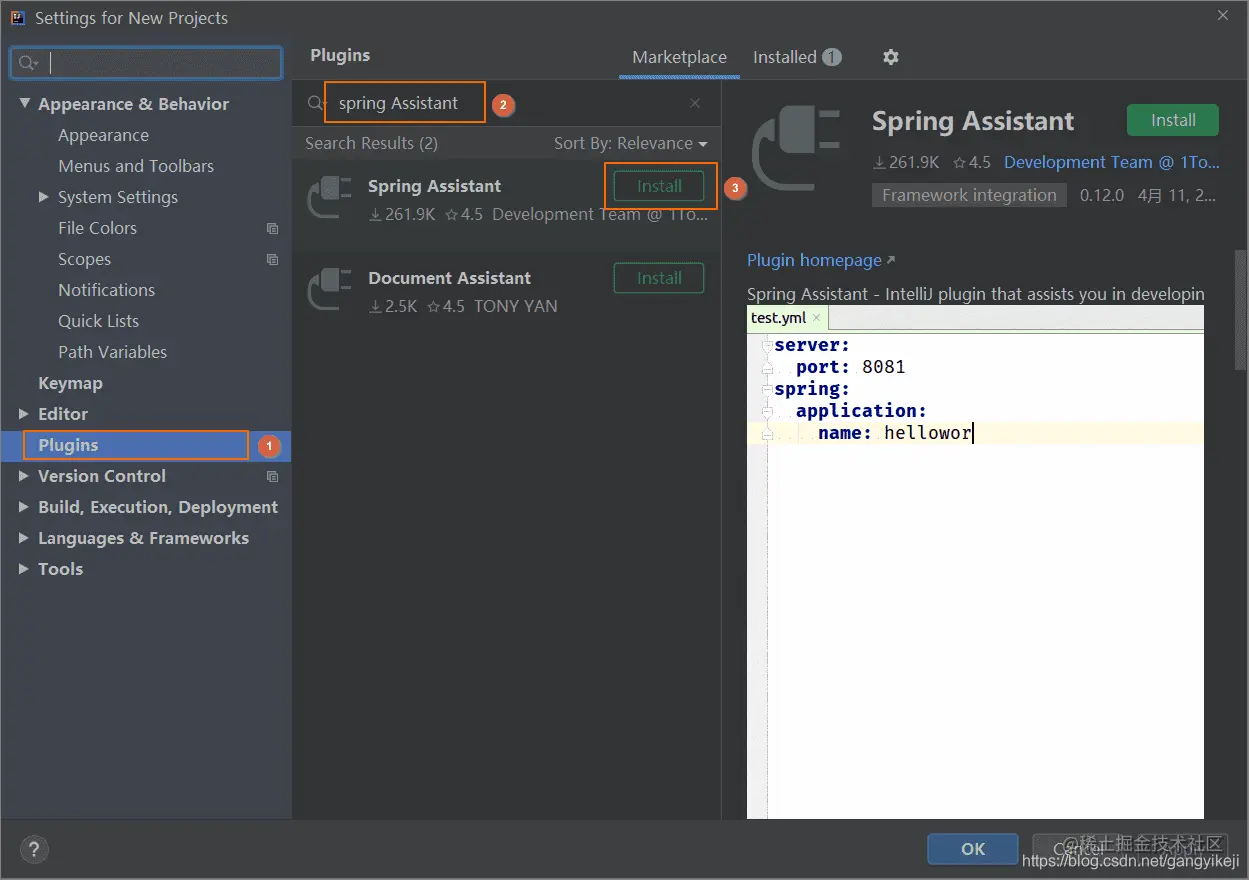Click Install button in plugin details header
Image resolution: width=1249 pixels, height=880 pixels.
click(1173, 120)
